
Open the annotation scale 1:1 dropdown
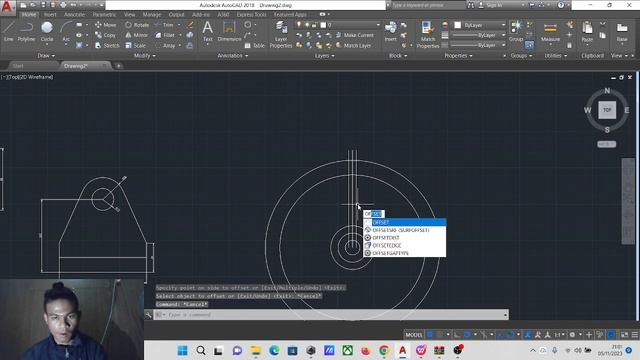560,335
